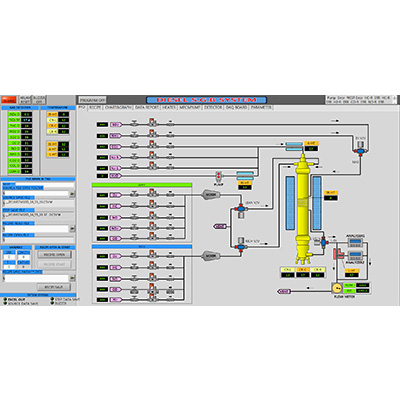The height and width of the screenshot is (400, 400).
Task: Switch to the DATA REPORT tab
Action: 147,108
